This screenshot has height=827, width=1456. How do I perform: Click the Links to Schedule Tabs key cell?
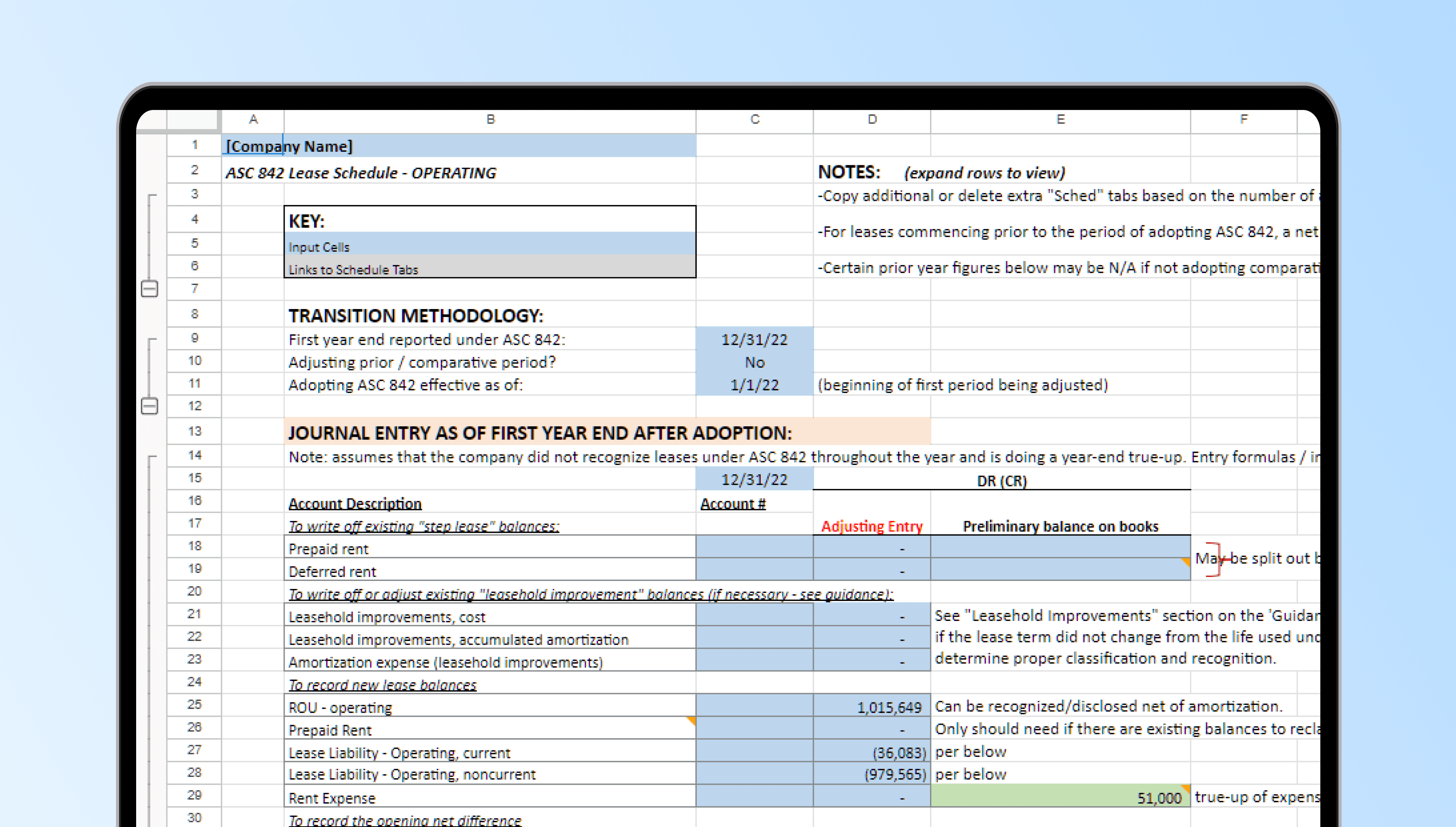(490, 267)
